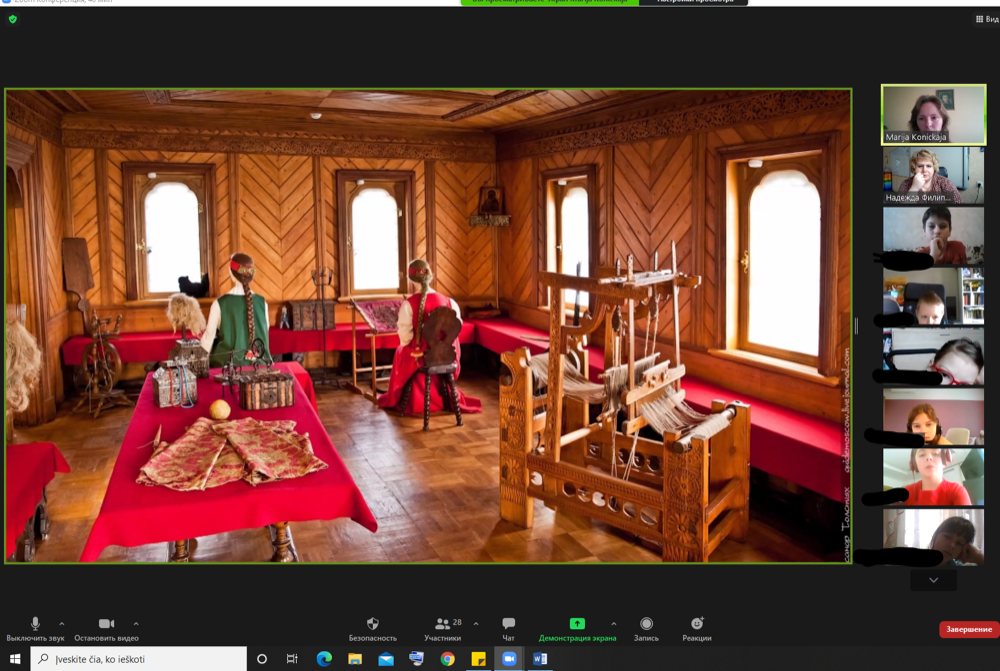The height and width of the screenshot is (671, 1000).
Task: Select Marija Konickaja's video thumbnail
Action: pos(934,115)
